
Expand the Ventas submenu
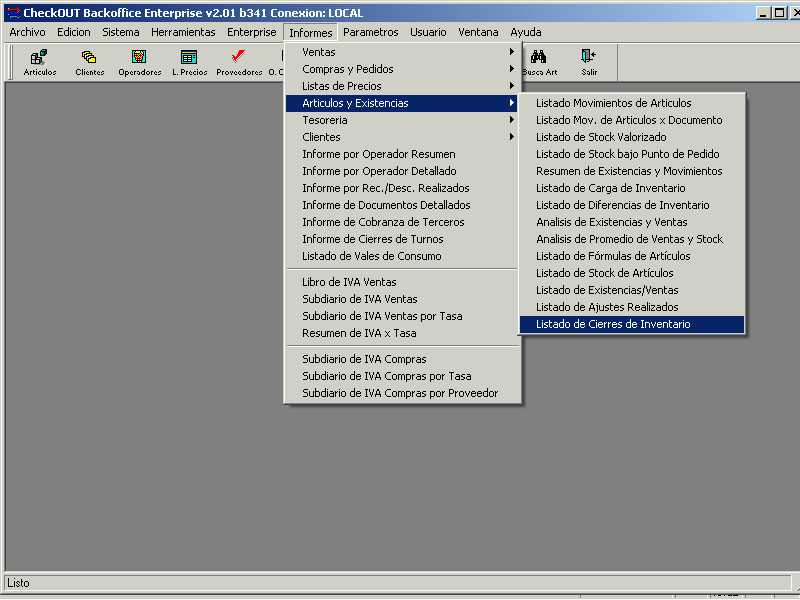point(402,52)
